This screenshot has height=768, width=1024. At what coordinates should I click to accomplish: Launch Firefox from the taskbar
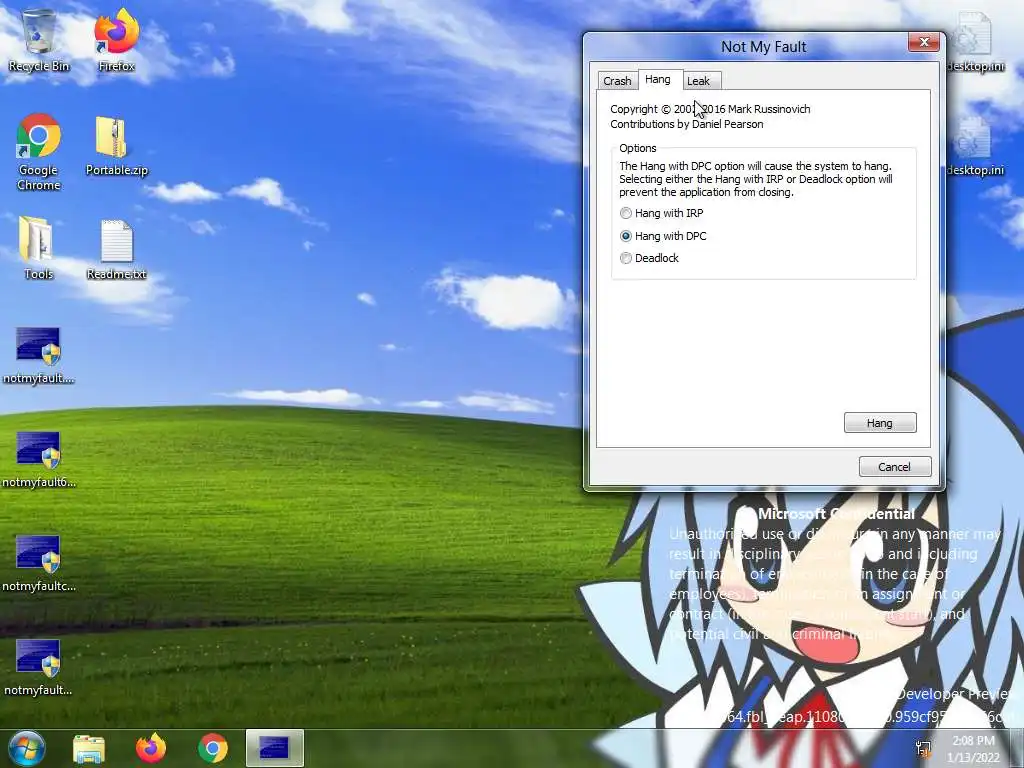[x=151, y=748]
